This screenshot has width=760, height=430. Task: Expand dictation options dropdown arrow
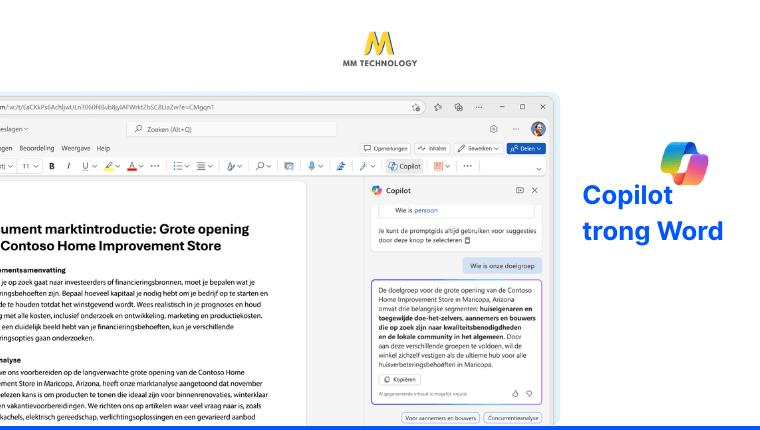321,166
